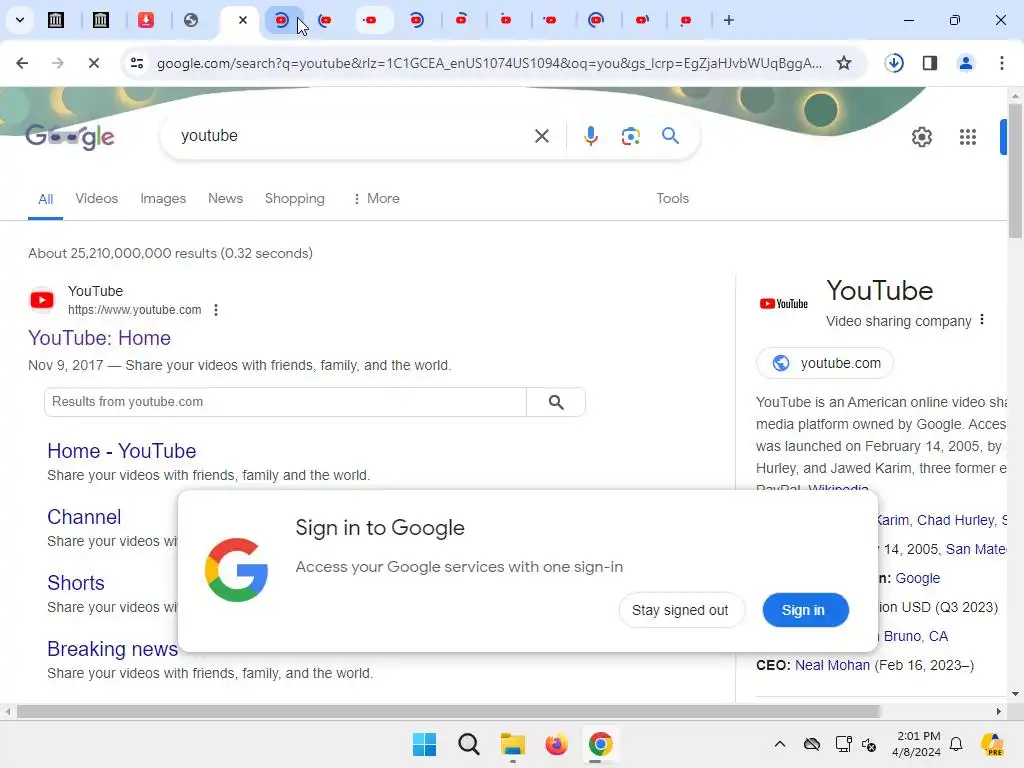Open the Home - YouTube sitelink

pyautogui.click(x=121, y=451)
